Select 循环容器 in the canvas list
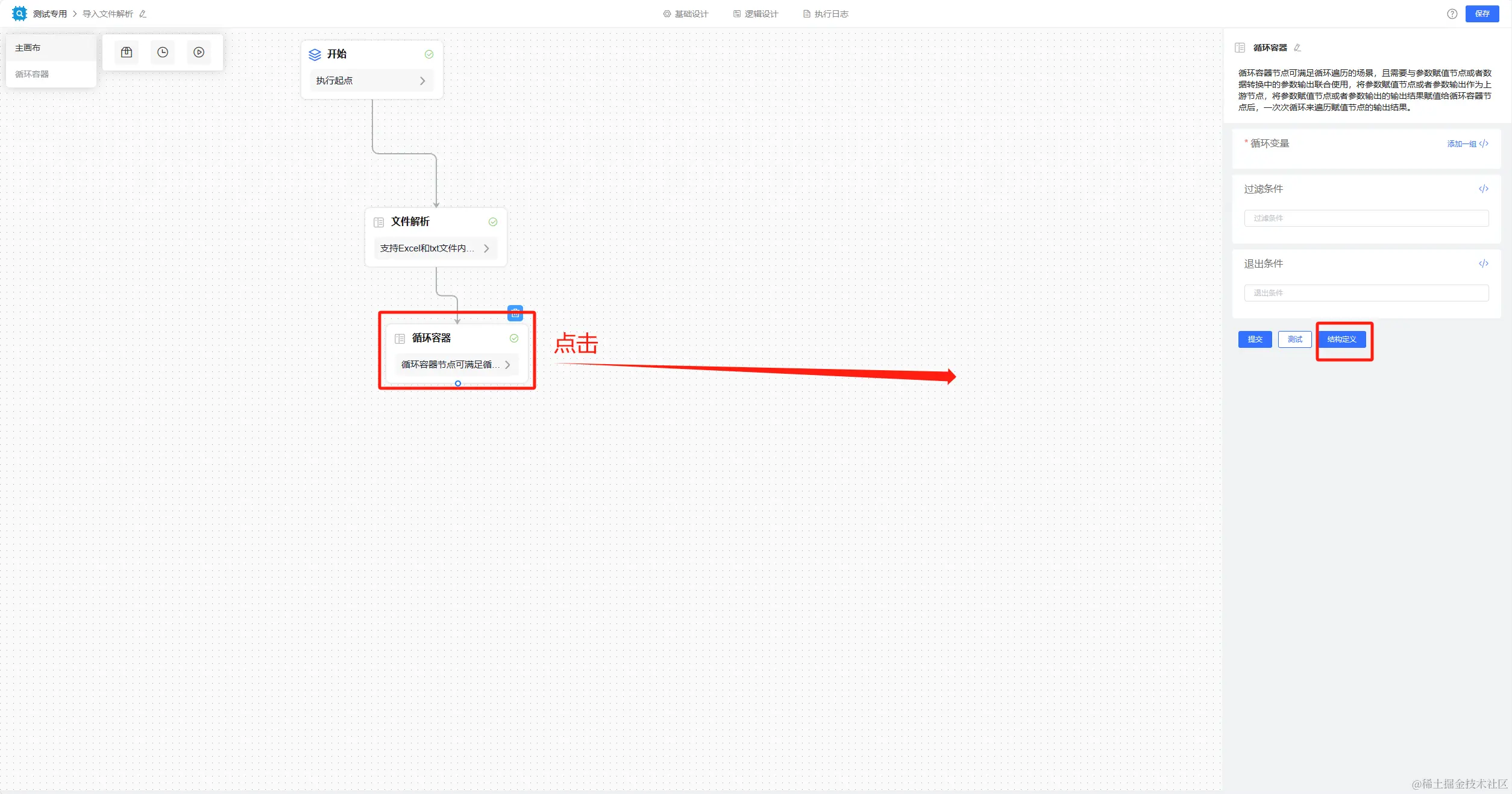This screenshot has height=794, width=1512. (33, 74)
